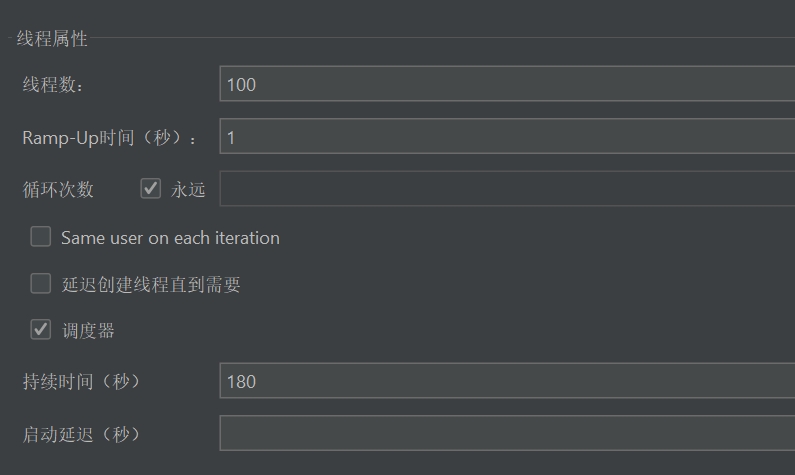Viewport: 795px width, 475px height.
Task: Uncheck the 永远 checkbox
Action: pyautogui.click(x=151, y=189)
